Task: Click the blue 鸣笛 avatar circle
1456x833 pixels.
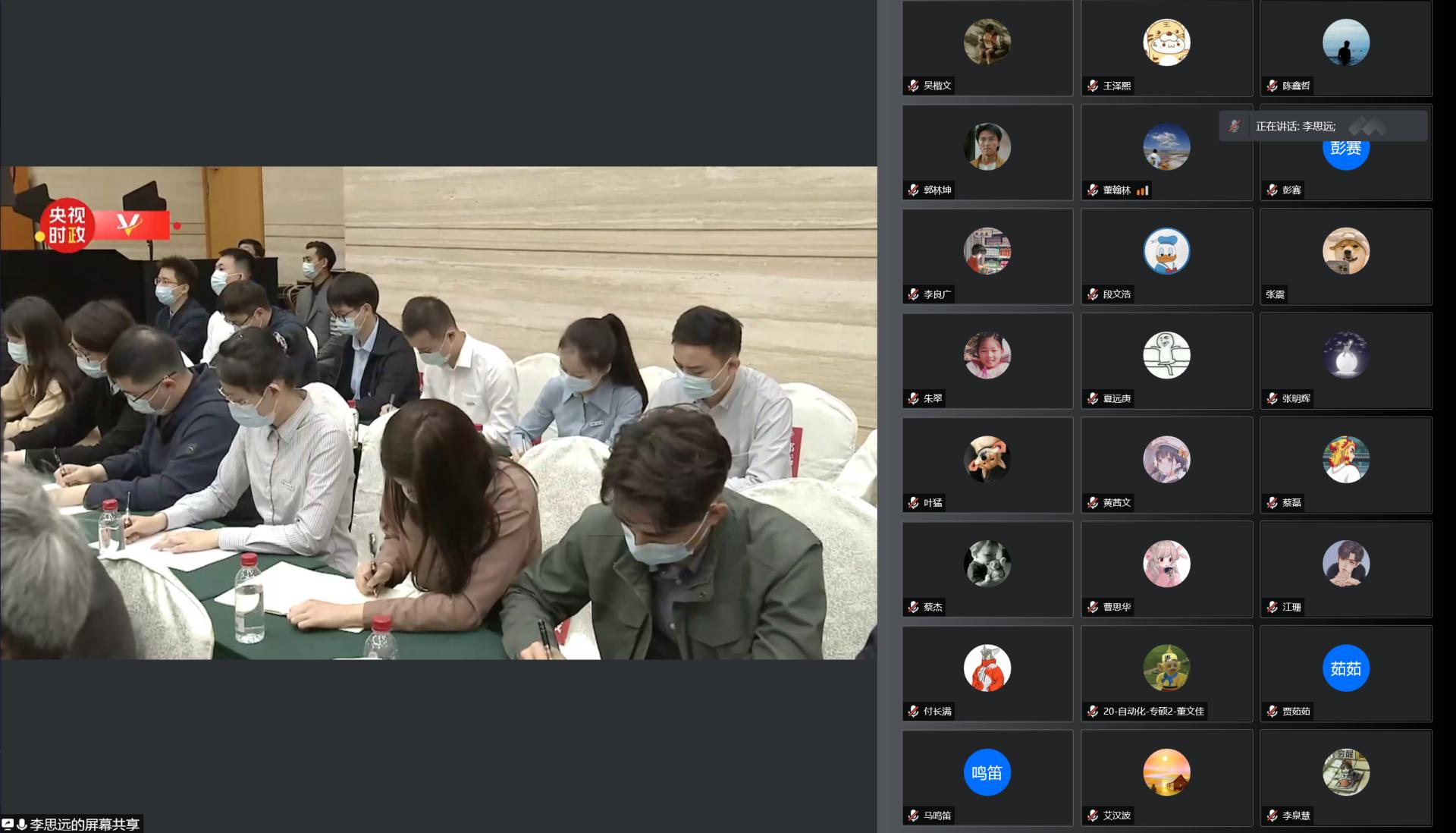Action: point(987,772)
